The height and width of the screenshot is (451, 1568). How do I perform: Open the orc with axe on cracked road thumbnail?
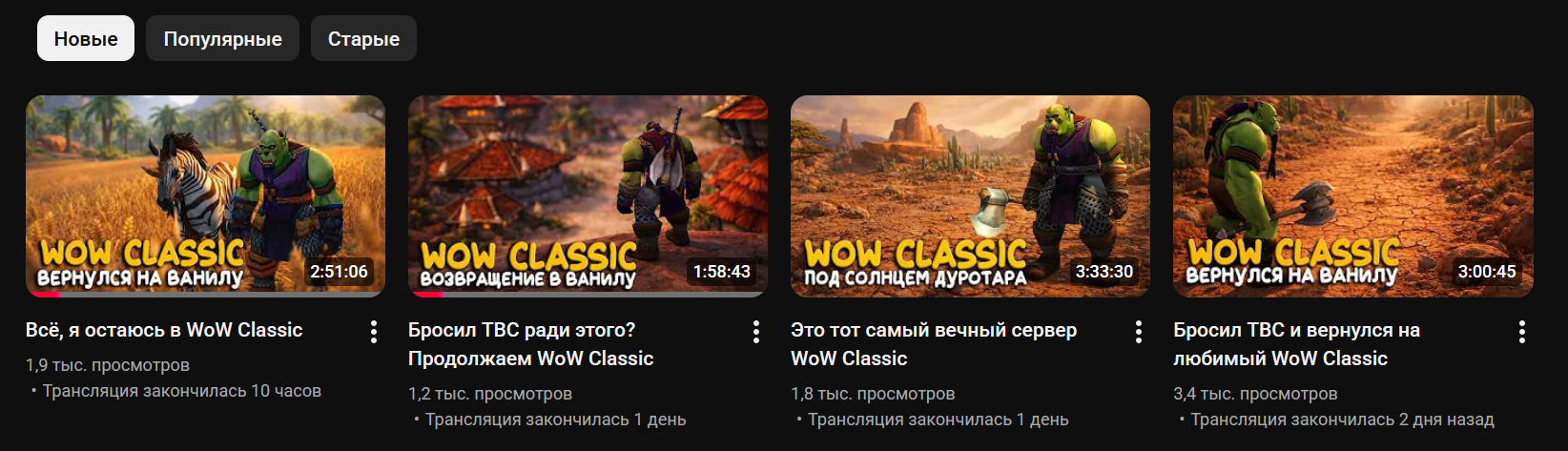tap(1353, 196)
